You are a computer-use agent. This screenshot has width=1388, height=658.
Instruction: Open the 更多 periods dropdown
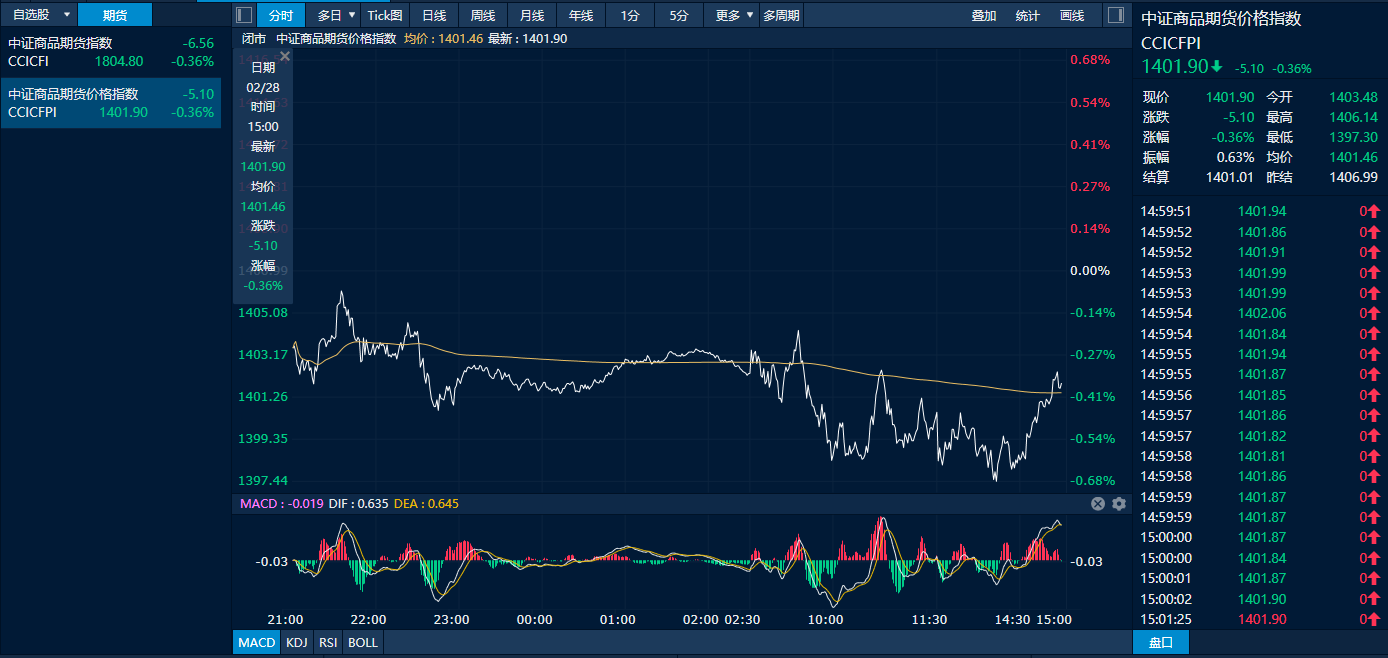point(734,15)
